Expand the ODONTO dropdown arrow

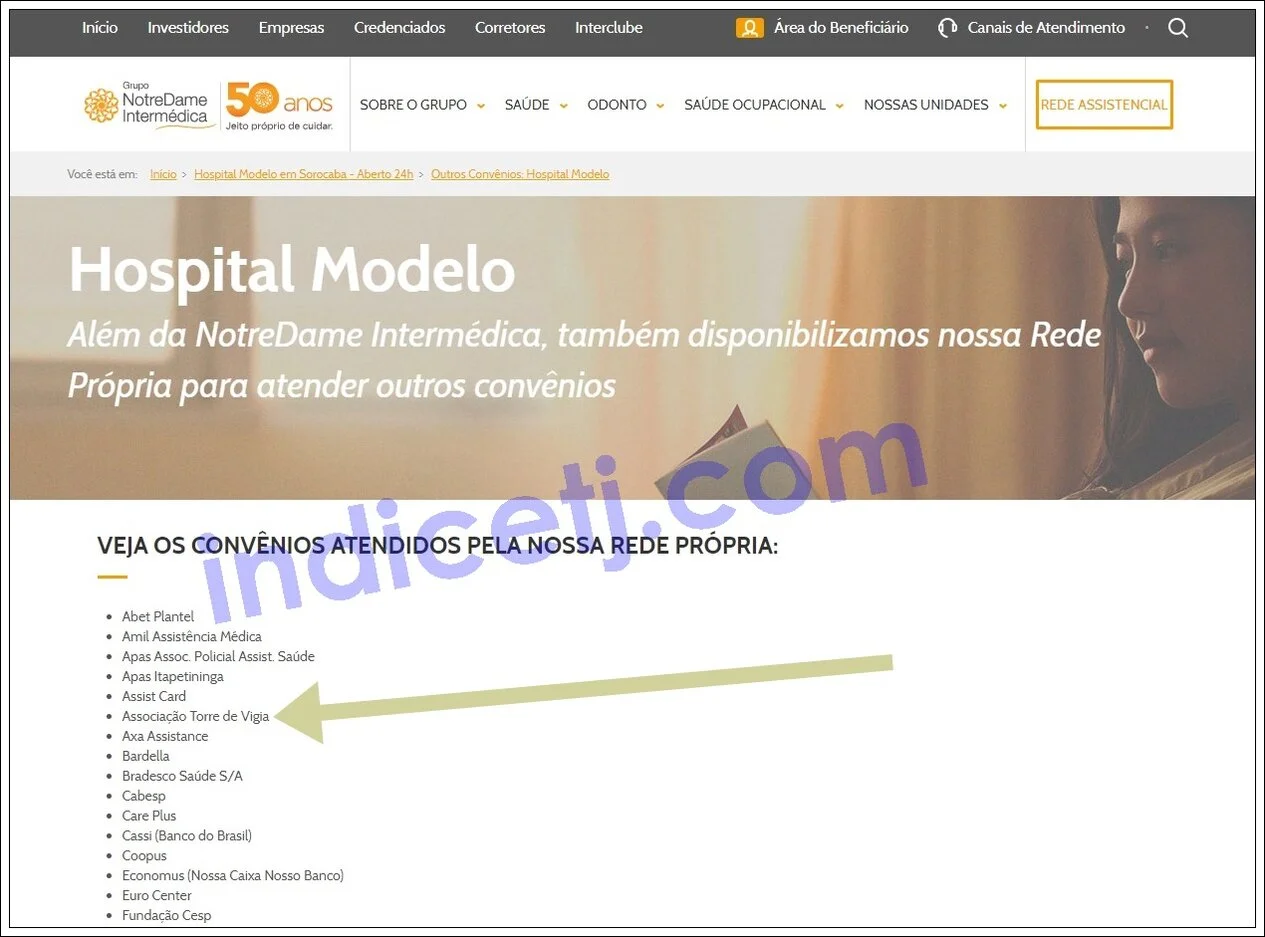[x=660, y=106]
